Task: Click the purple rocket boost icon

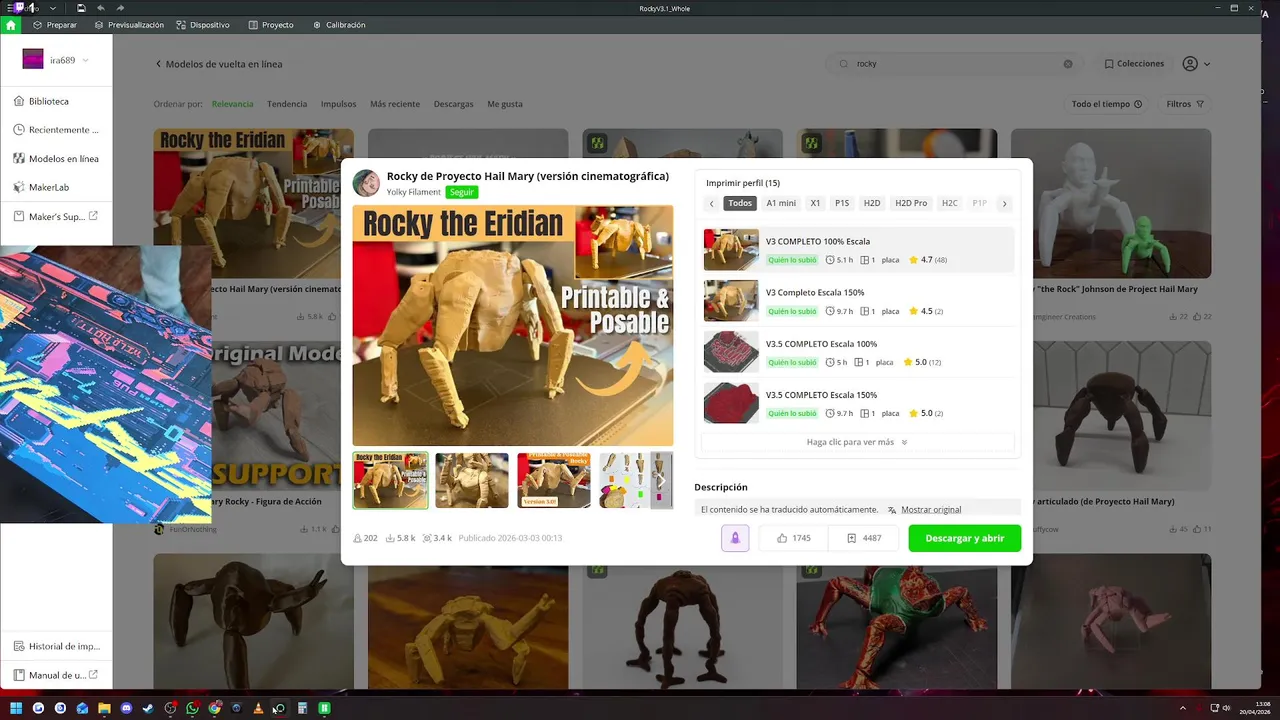Action: (735, 538)
